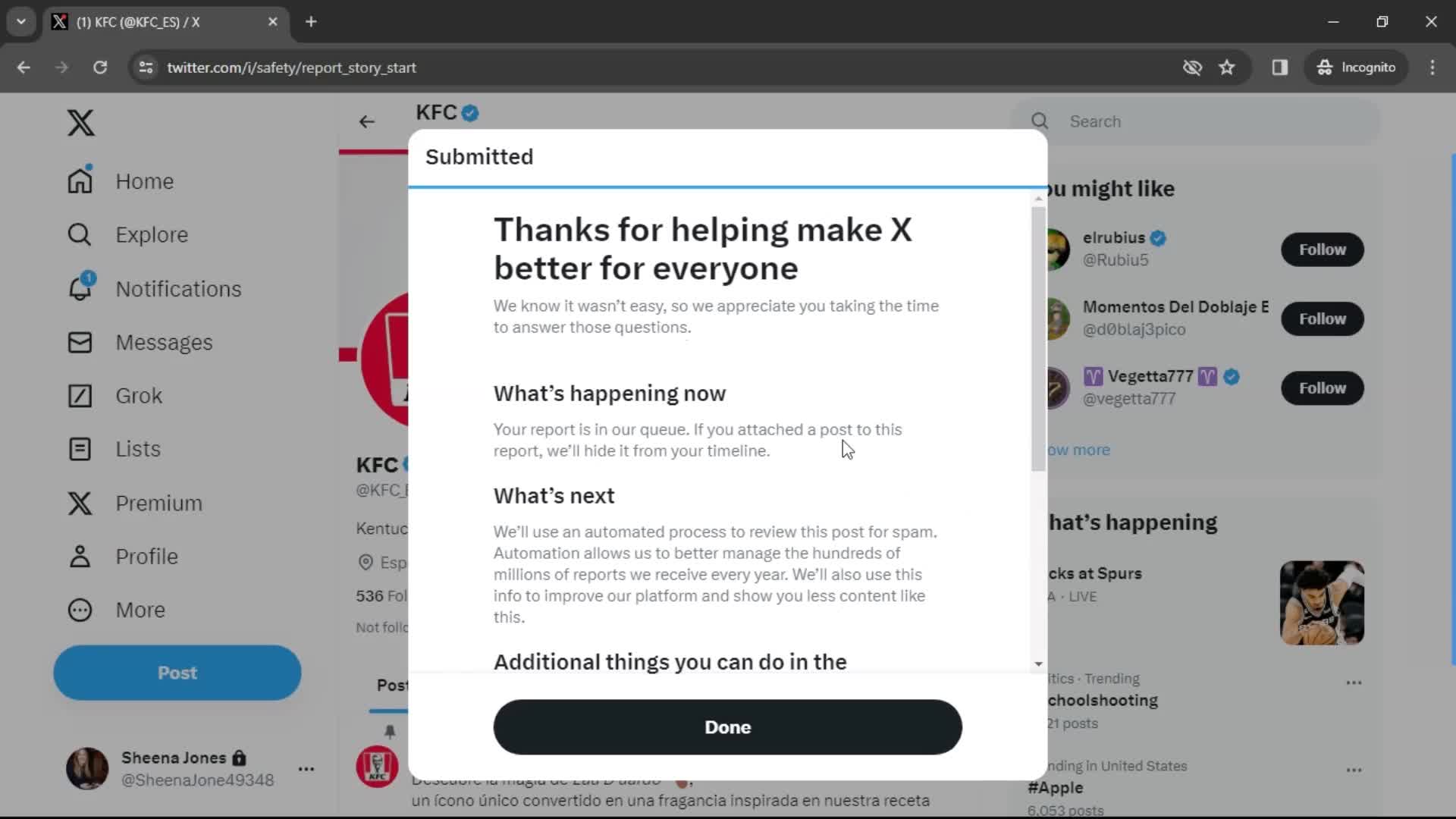Open the Lists sidebar icon
This screenshot has height=819, width=1456.
click(79, 448)
